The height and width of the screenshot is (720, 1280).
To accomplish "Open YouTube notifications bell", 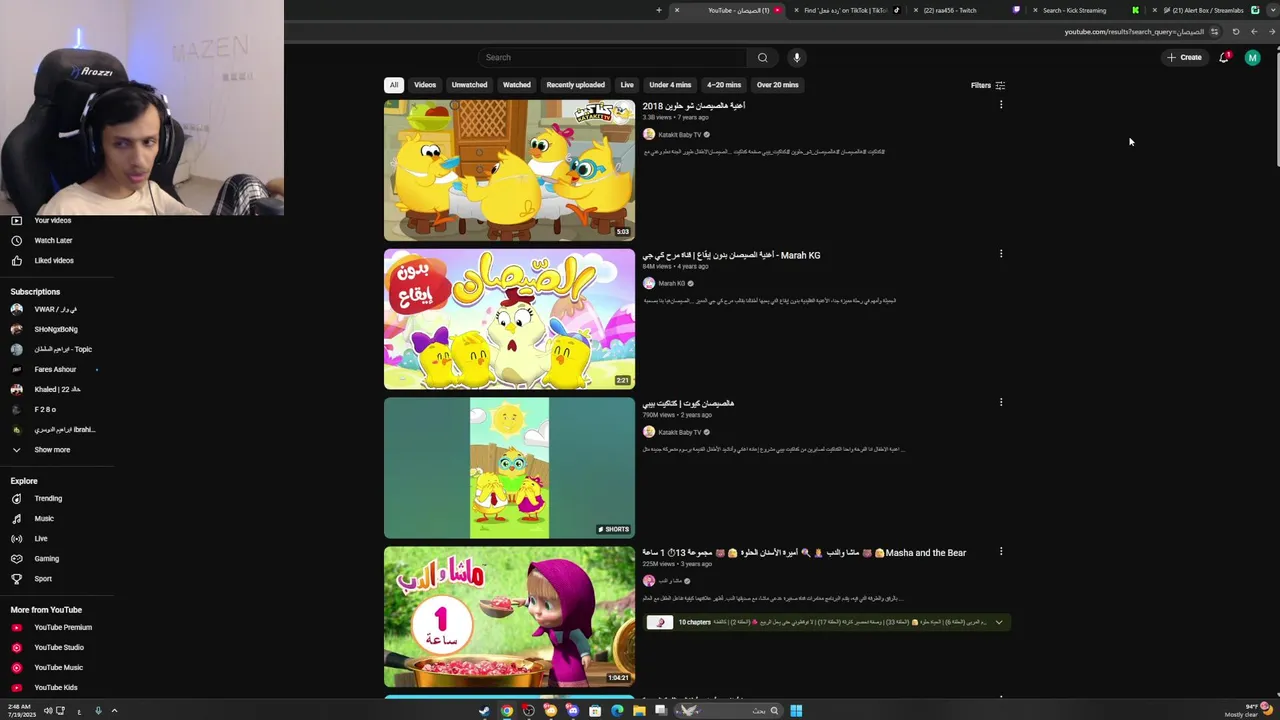I will (x=1223, y=57).
